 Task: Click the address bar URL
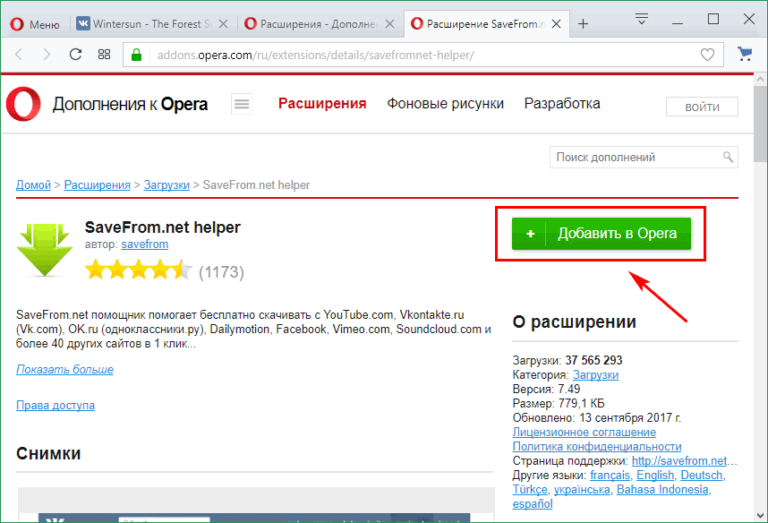coord(315,55)
